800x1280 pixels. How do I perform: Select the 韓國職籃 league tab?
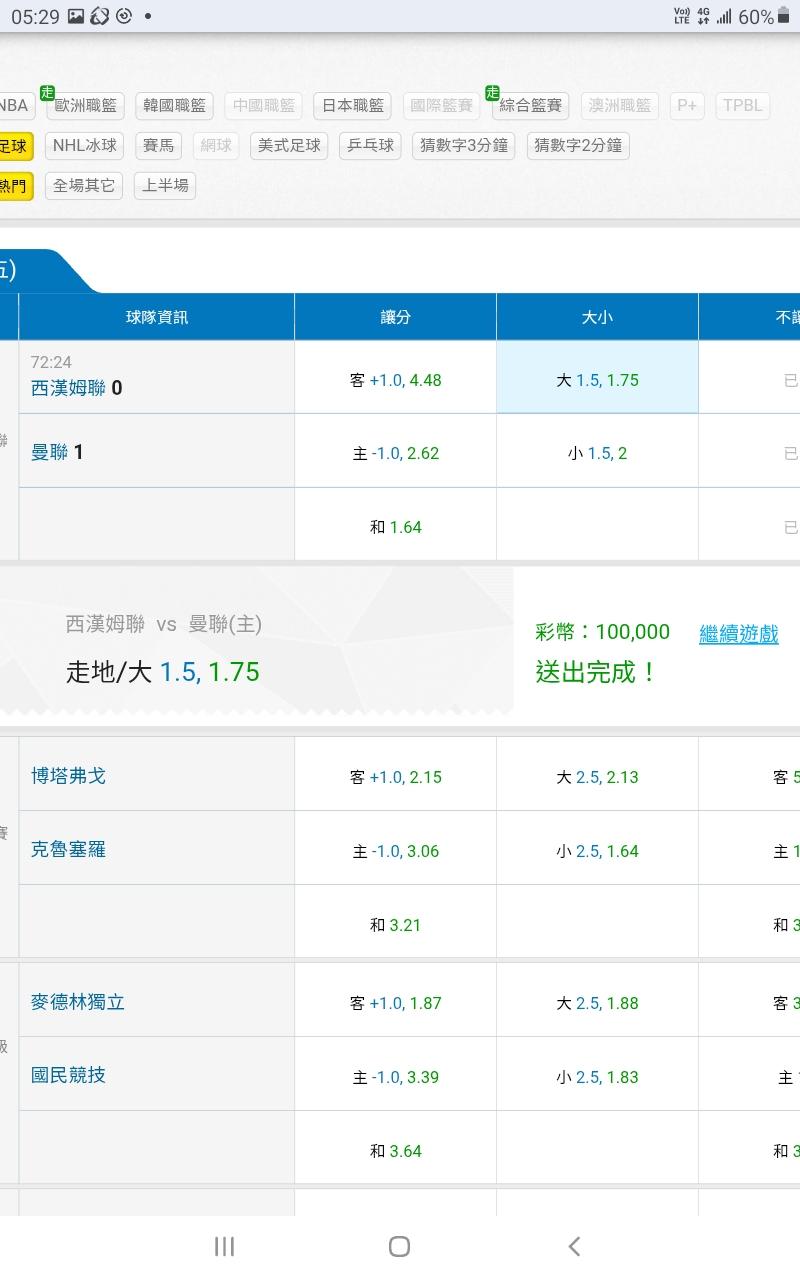click(174, 105)
